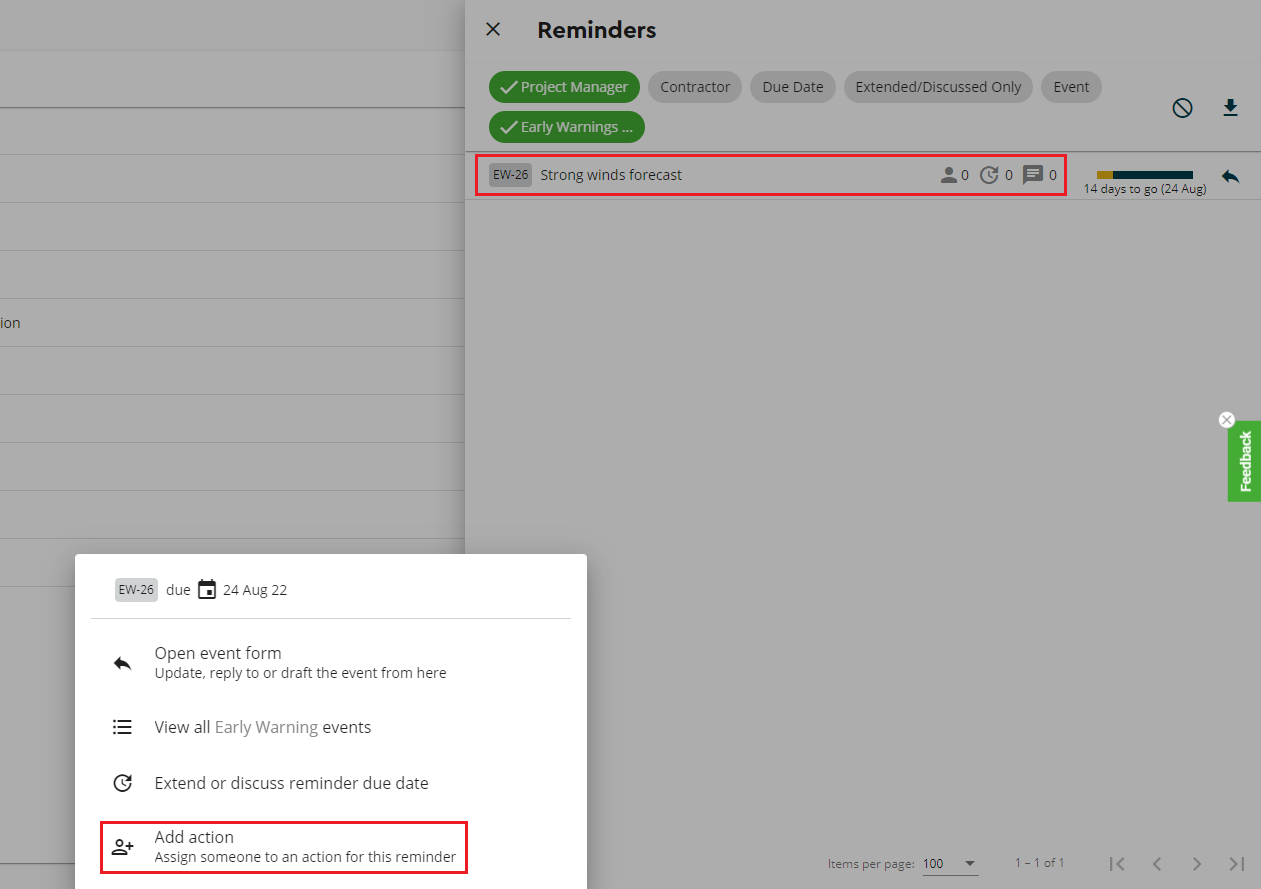Screen dimensions: 1261x889
Task: Open the Feedback side tab
Action: (x=1245, y=462)
